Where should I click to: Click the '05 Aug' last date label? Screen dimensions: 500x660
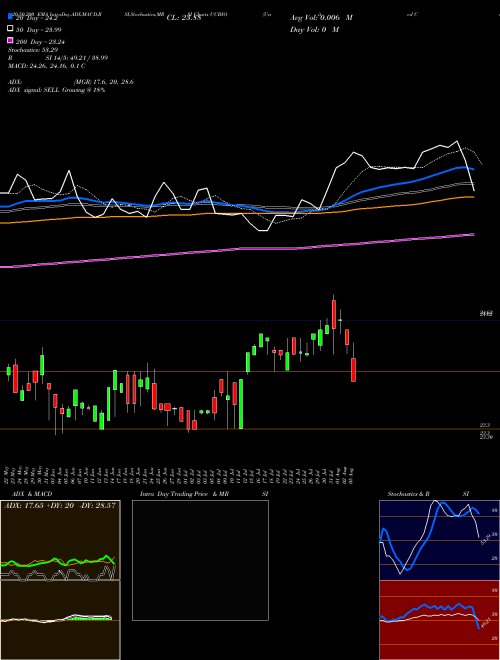click(x=351, y=474)
